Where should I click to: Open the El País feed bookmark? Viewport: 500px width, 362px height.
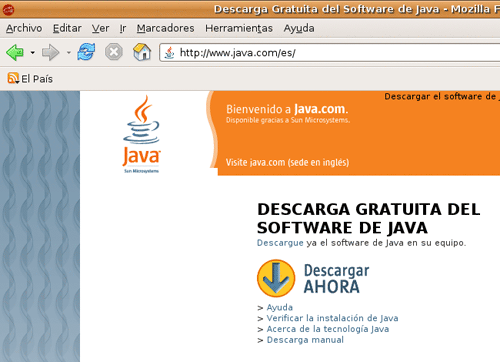coord(30,79)
